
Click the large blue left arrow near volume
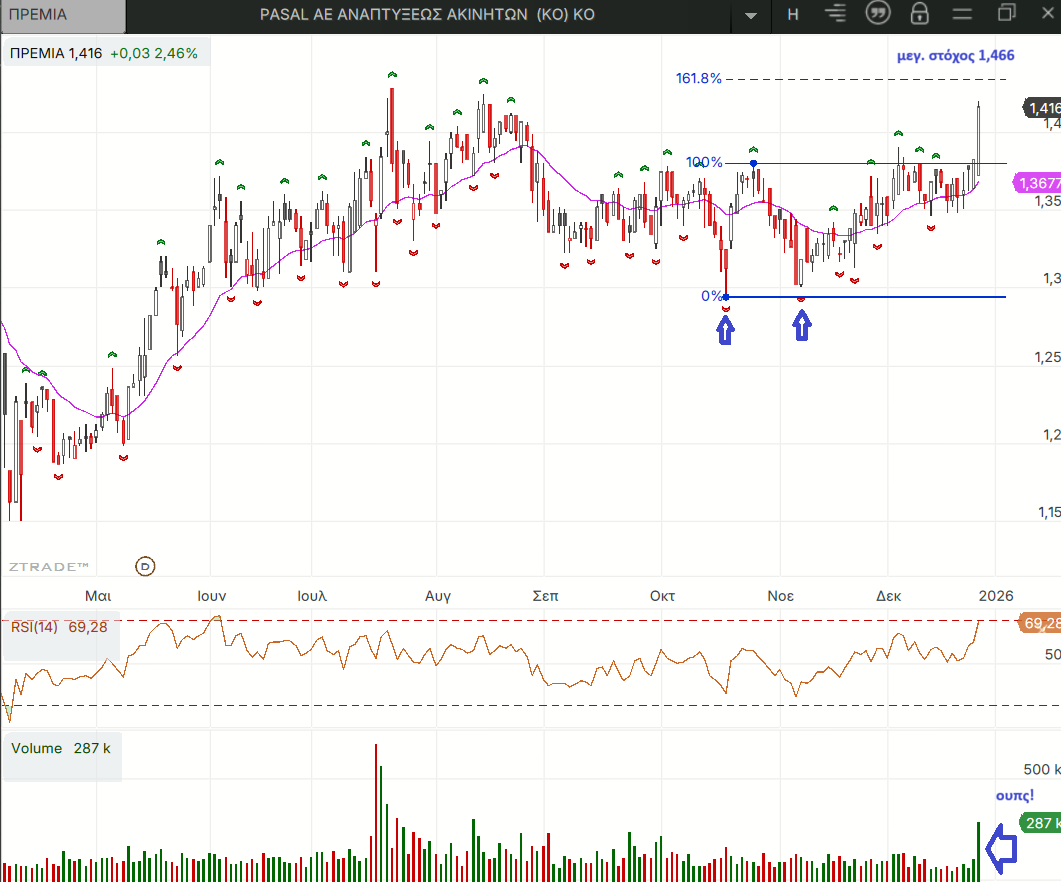pyautogui.click(x=1001, y=848)
